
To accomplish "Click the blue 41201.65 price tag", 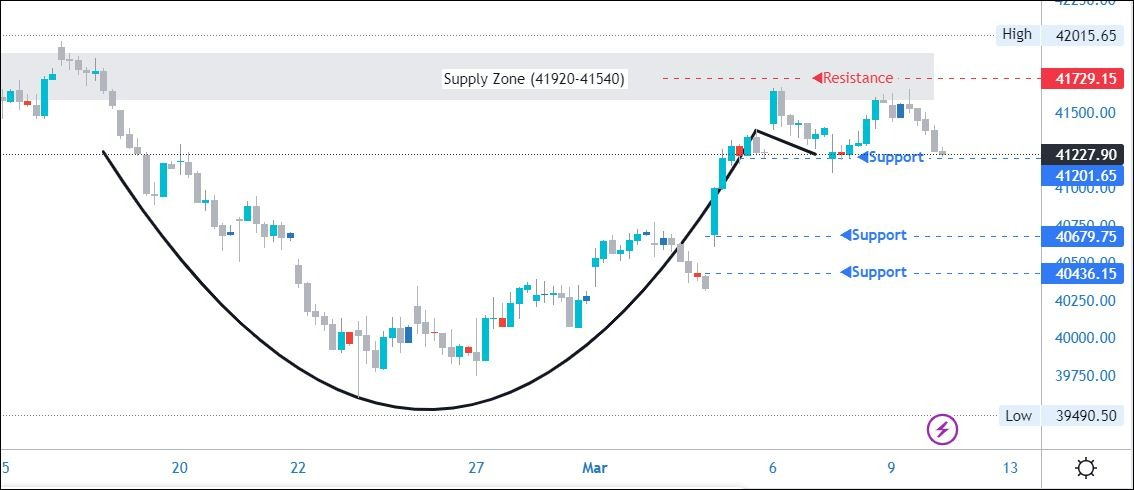I will [x=1084, y=175].
